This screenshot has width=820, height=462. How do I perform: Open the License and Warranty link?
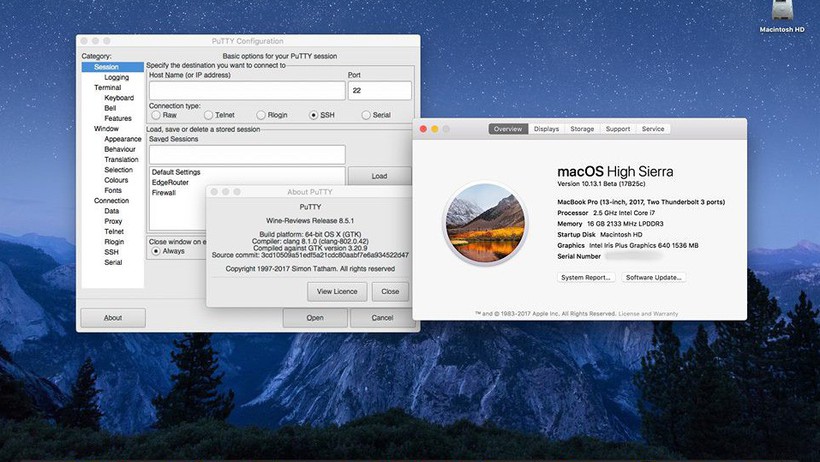pos(648,314)
